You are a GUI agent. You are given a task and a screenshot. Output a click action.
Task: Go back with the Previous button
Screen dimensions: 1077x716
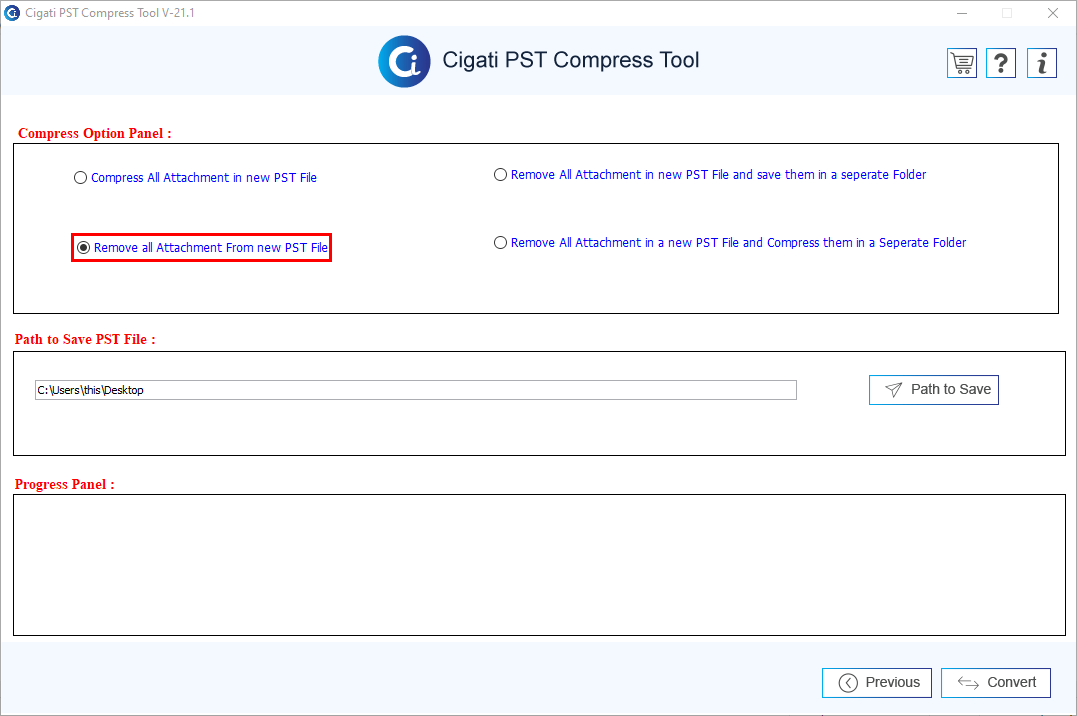(876, 682)
